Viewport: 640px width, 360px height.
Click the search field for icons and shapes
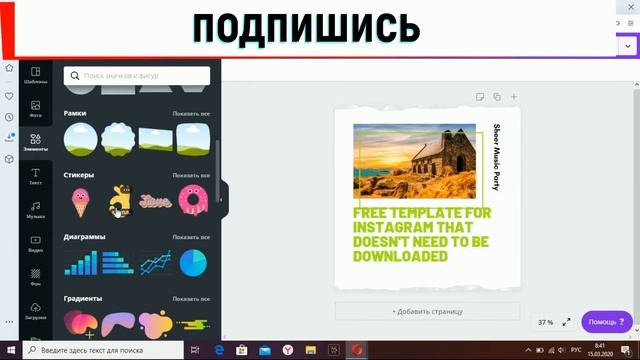click(x=137, y=76)
